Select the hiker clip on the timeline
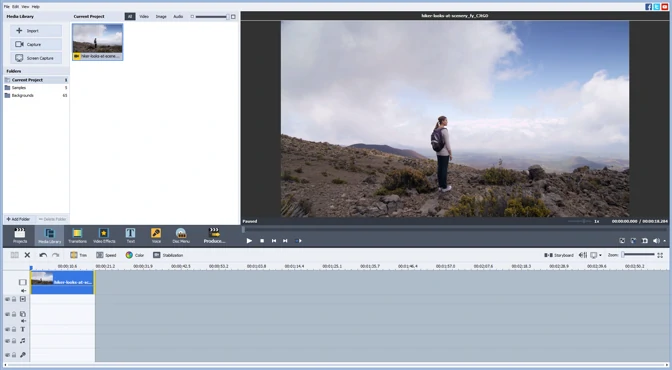This screenshot has width=672, height=370. 63,282
